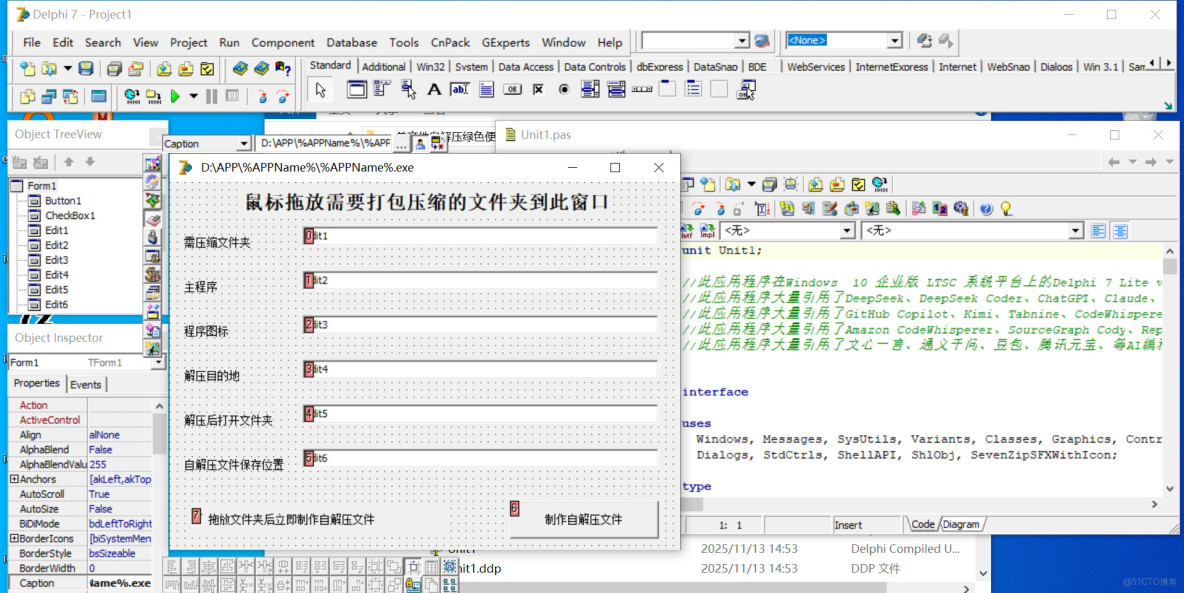Screen dimensions: 1184x593
Task: Click the 制作自解压文件 button on the form
Action: click(584, 518)
